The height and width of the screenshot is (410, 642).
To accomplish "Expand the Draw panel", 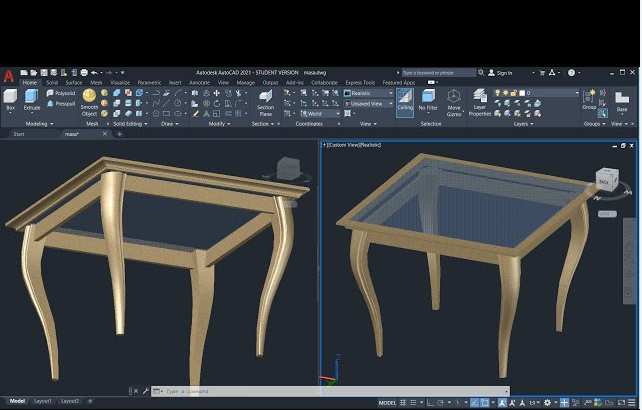I will pyautogui.click(x=170, y=124).
